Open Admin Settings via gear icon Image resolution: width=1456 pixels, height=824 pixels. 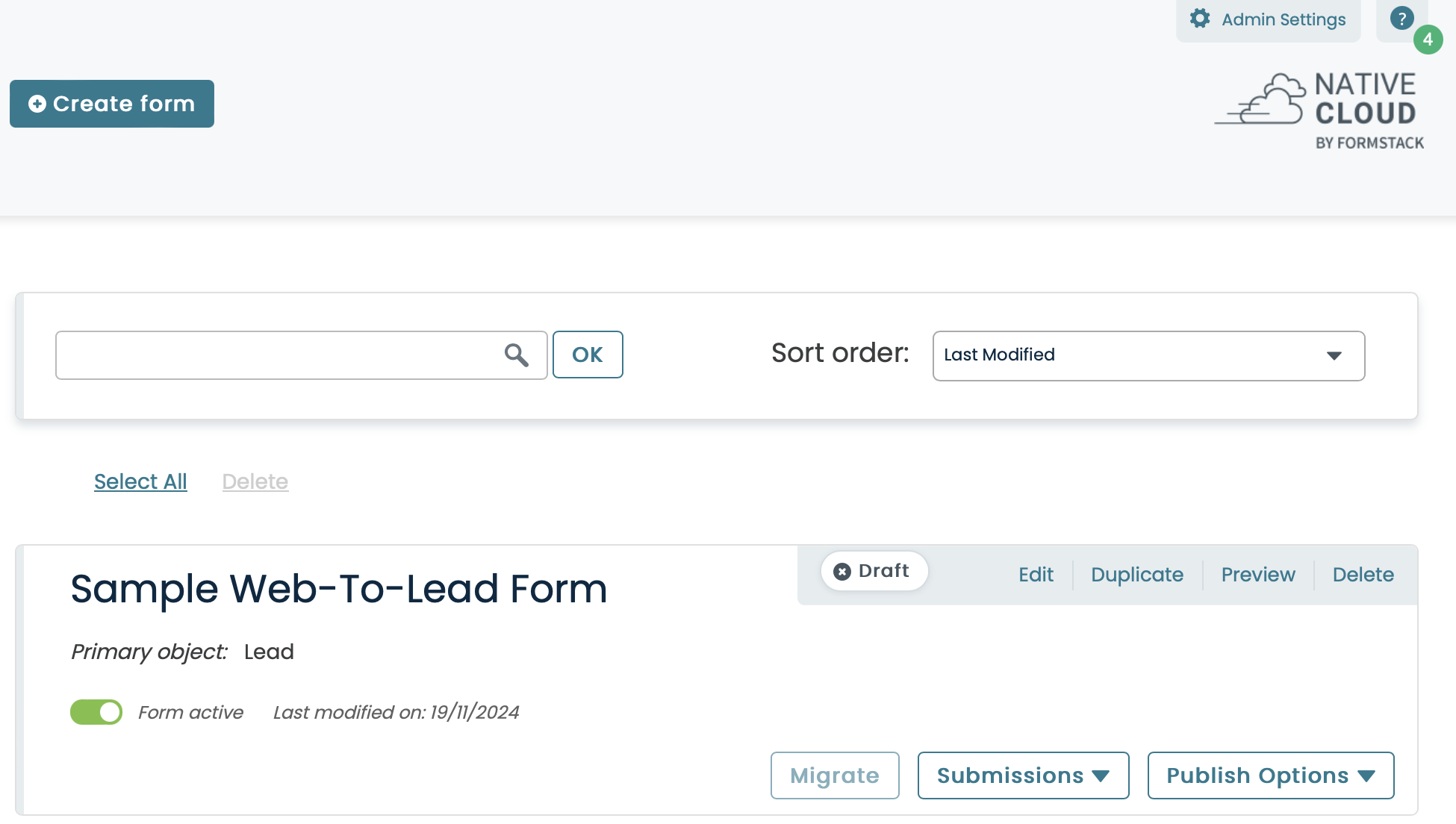[1200, 19]
